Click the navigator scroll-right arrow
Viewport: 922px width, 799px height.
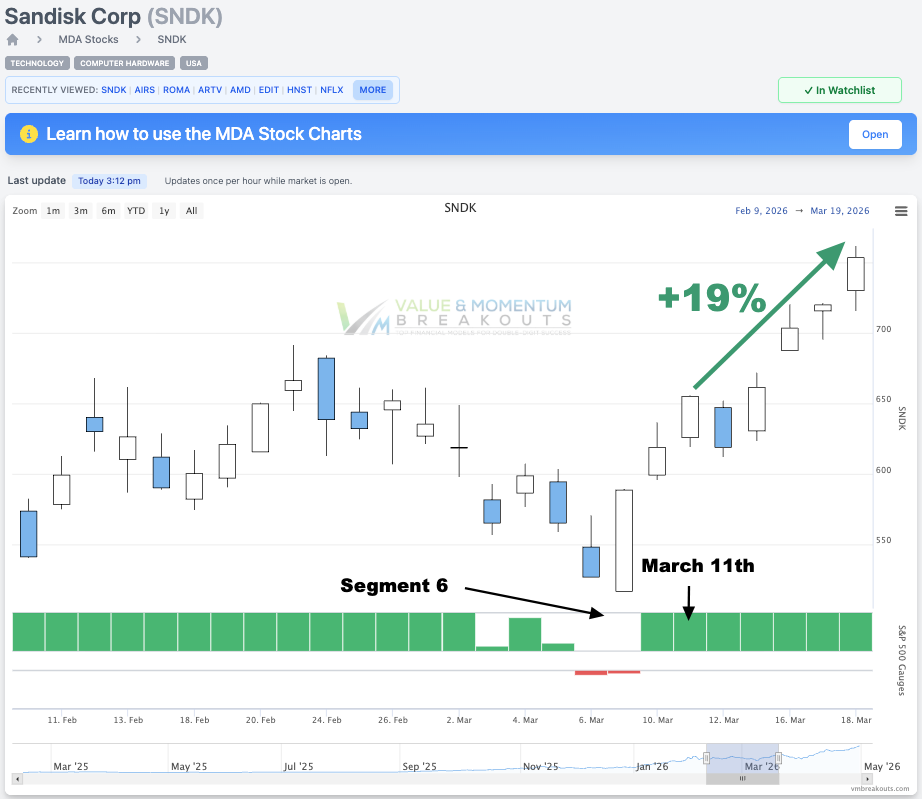pyautogui.click(x=867, y=779)
